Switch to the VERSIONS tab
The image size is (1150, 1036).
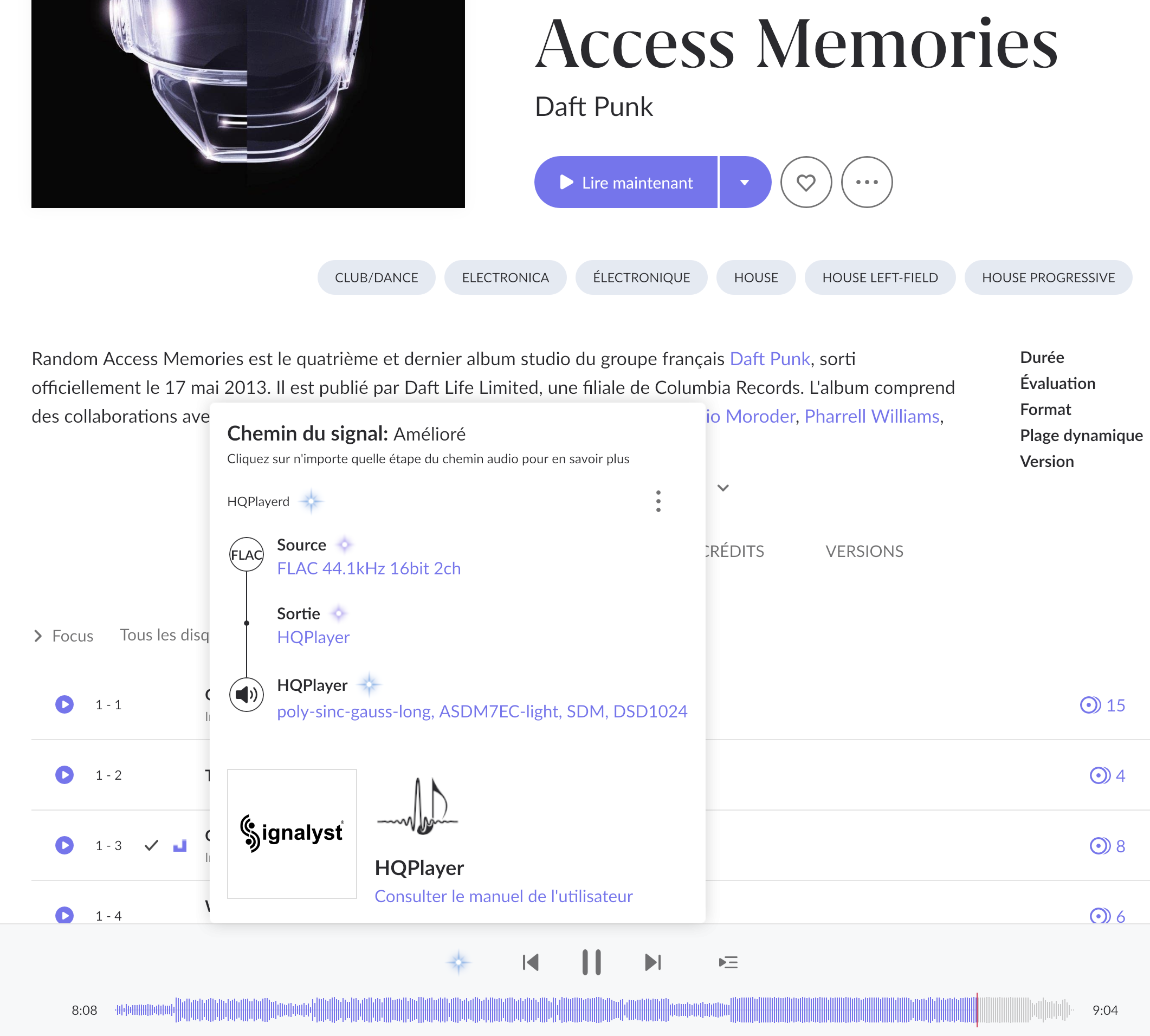pos(864,551)
